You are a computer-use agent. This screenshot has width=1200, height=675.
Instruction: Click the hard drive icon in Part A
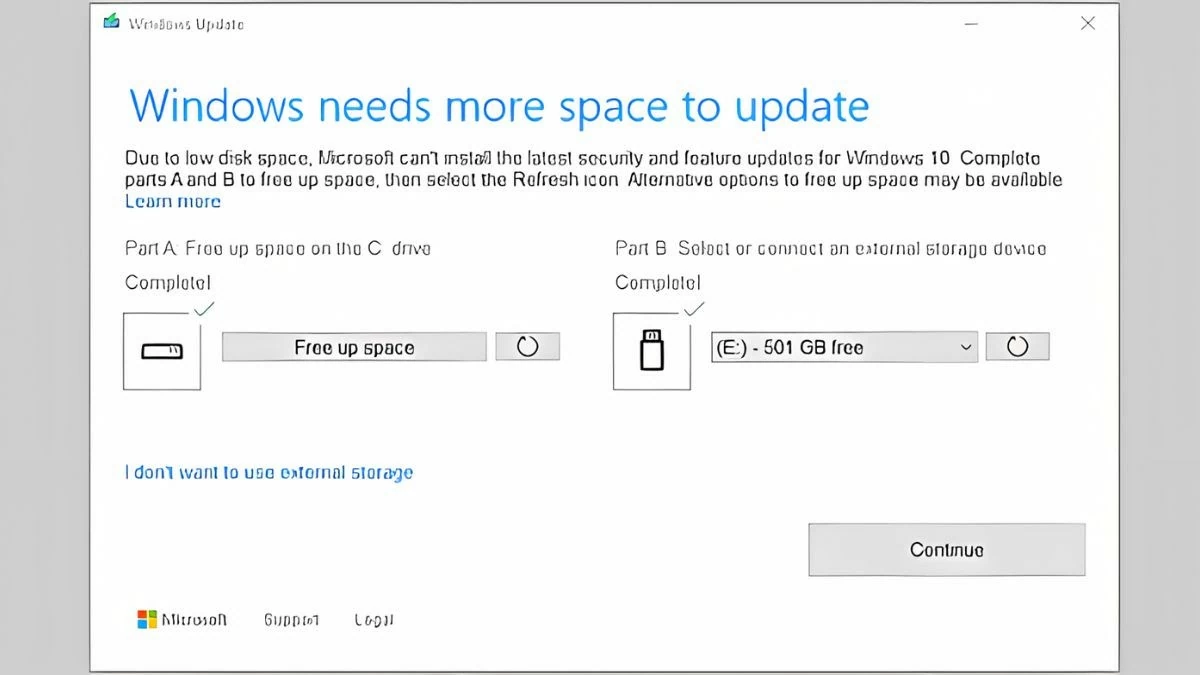tap(162, 352)
